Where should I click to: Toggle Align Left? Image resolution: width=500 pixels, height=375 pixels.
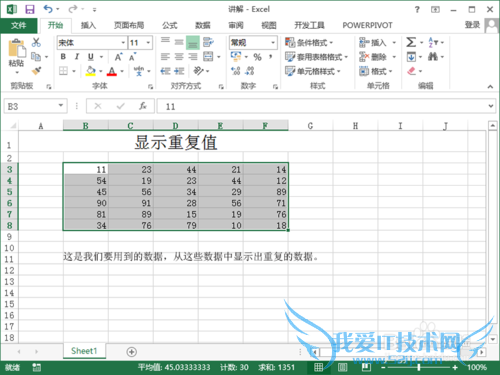[165, 57]
